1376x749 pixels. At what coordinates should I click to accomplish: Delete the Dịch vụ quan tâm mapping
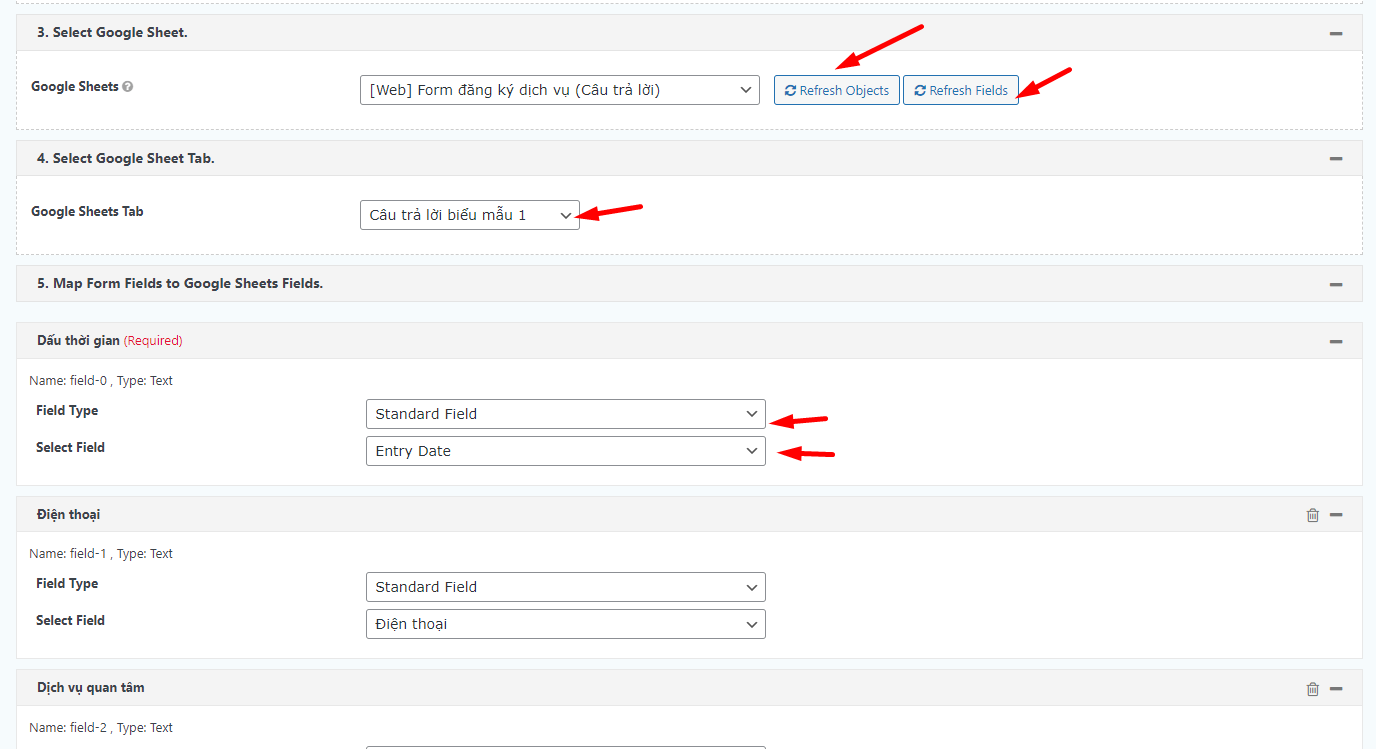tap(1313, 688)
